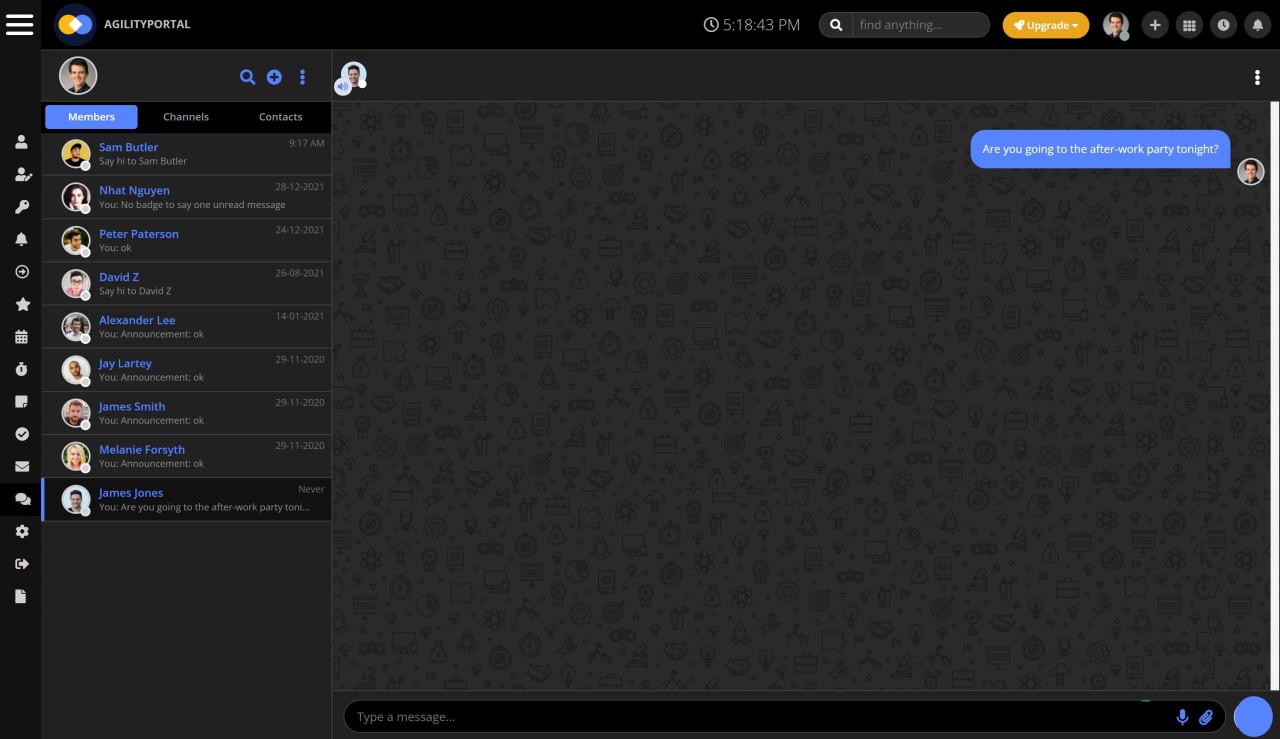The width and height of the screenshot is (1280, 739).
Task: Open the calendar icon in left sidebar
Action: [x=21, y=337]
